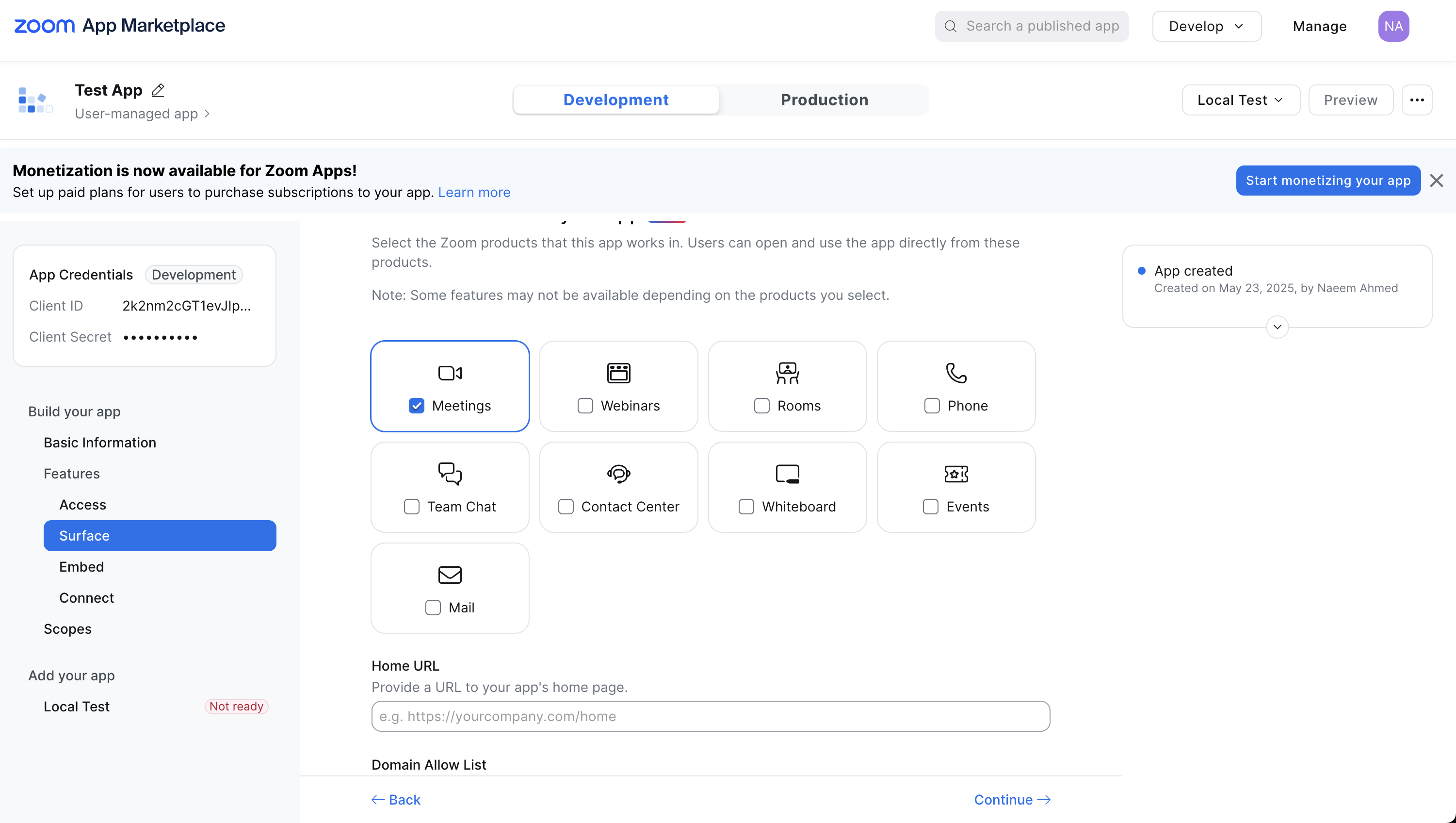The image size is (1456, 823).
Task: Expand the Local Test dropdown
Action: tap(1240, 100)
